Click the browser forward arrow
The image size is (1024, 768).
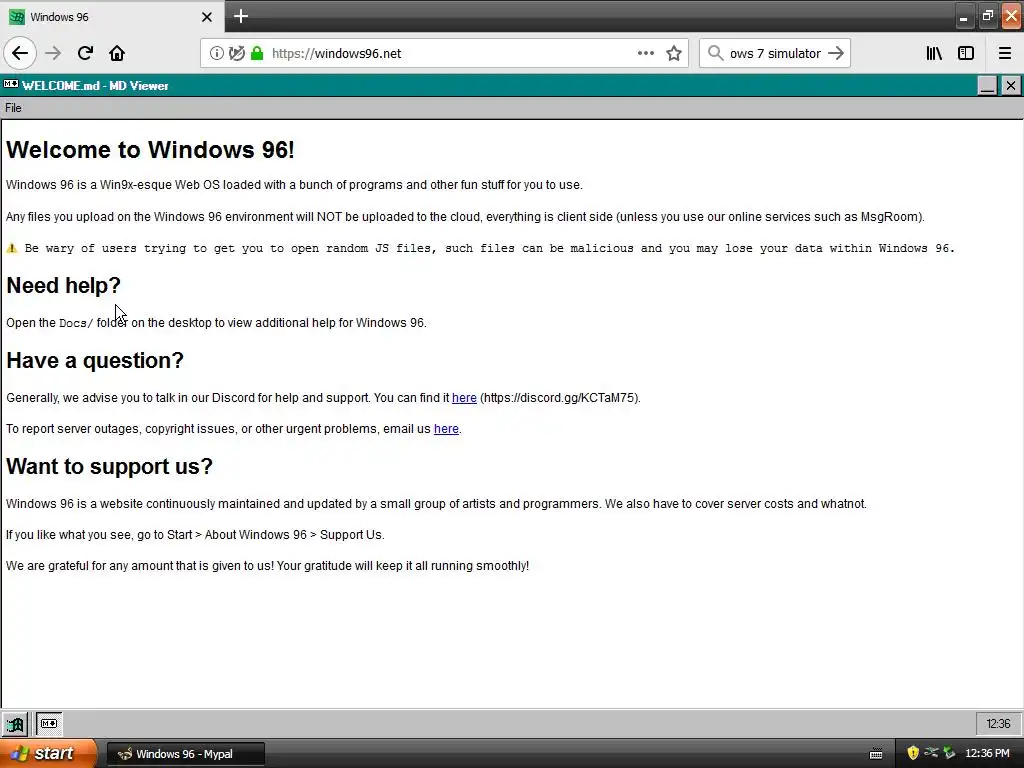[53, 54]
